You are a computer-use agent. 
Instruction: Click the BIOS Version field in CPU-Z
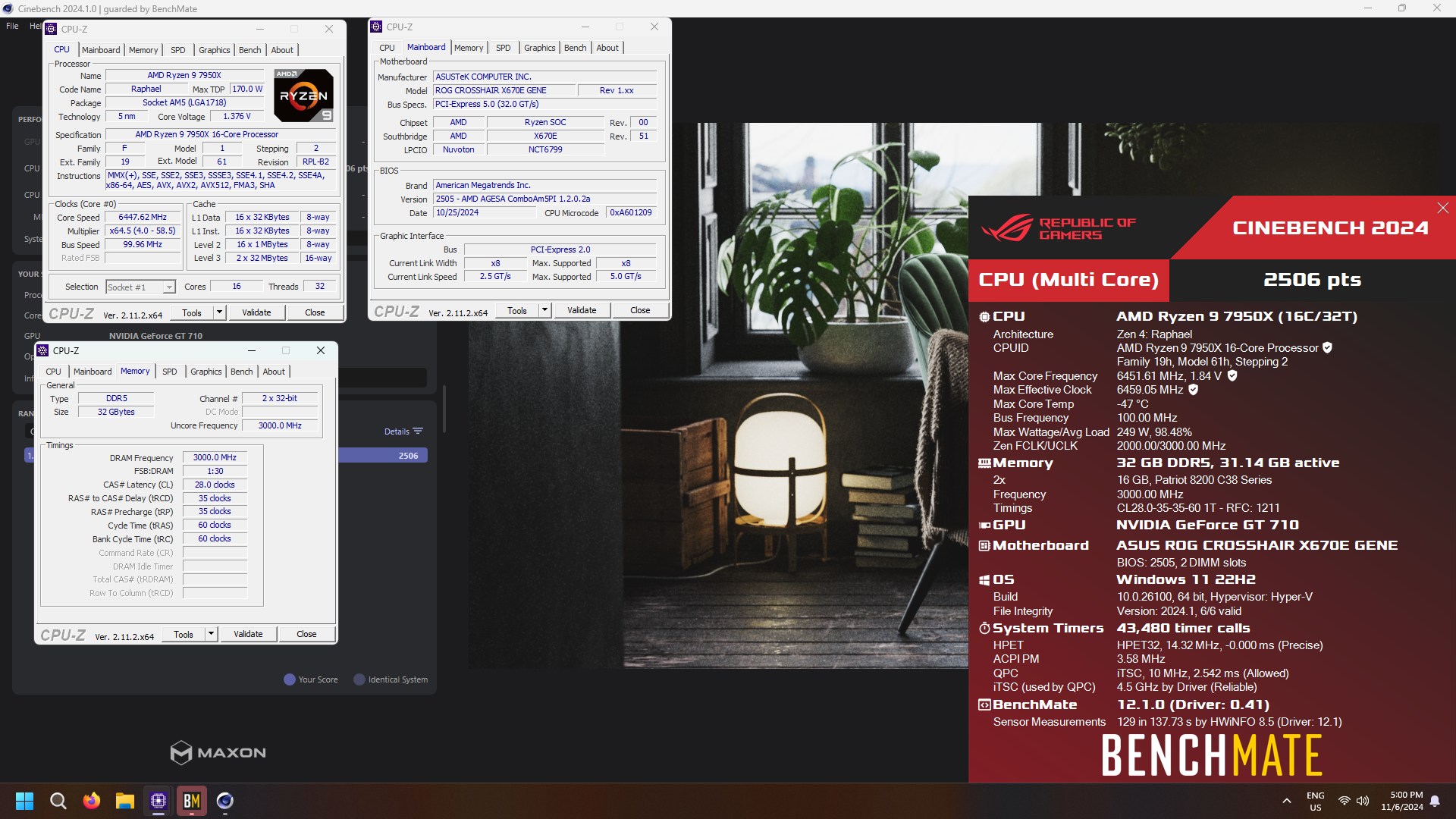(x=544, y=199)
